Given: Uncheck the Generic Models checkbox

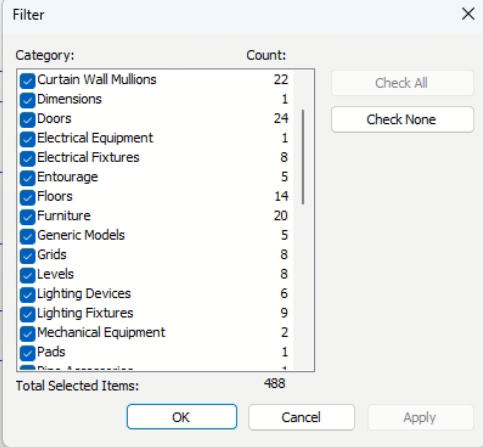Looking at the screenshot, I should tap(27, 237).
